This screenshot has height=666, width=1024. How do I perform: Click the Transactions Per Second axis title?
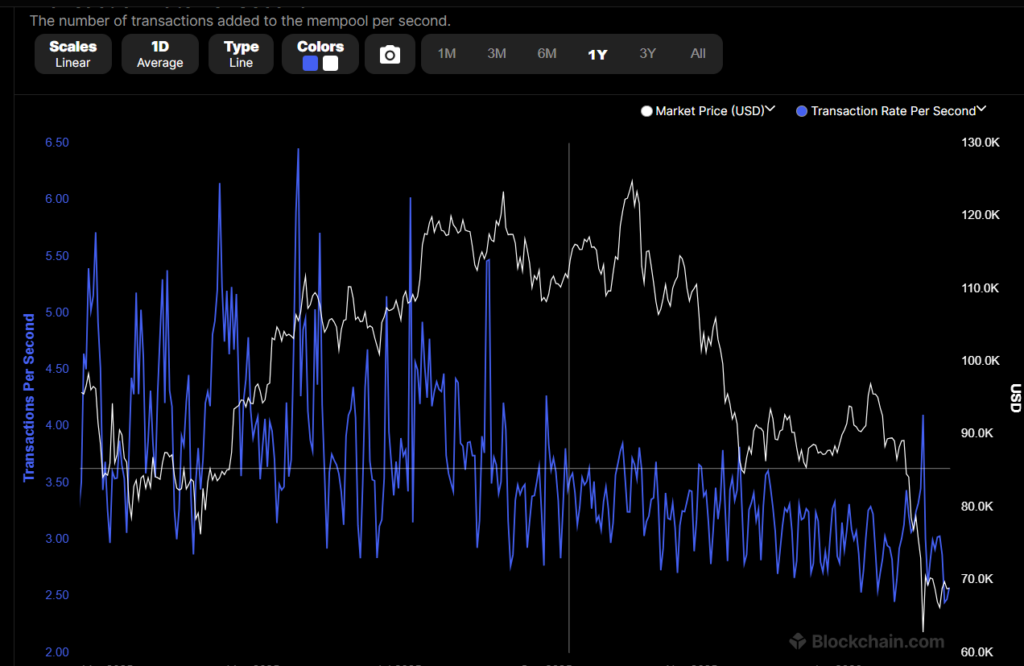tap(29, 398)
